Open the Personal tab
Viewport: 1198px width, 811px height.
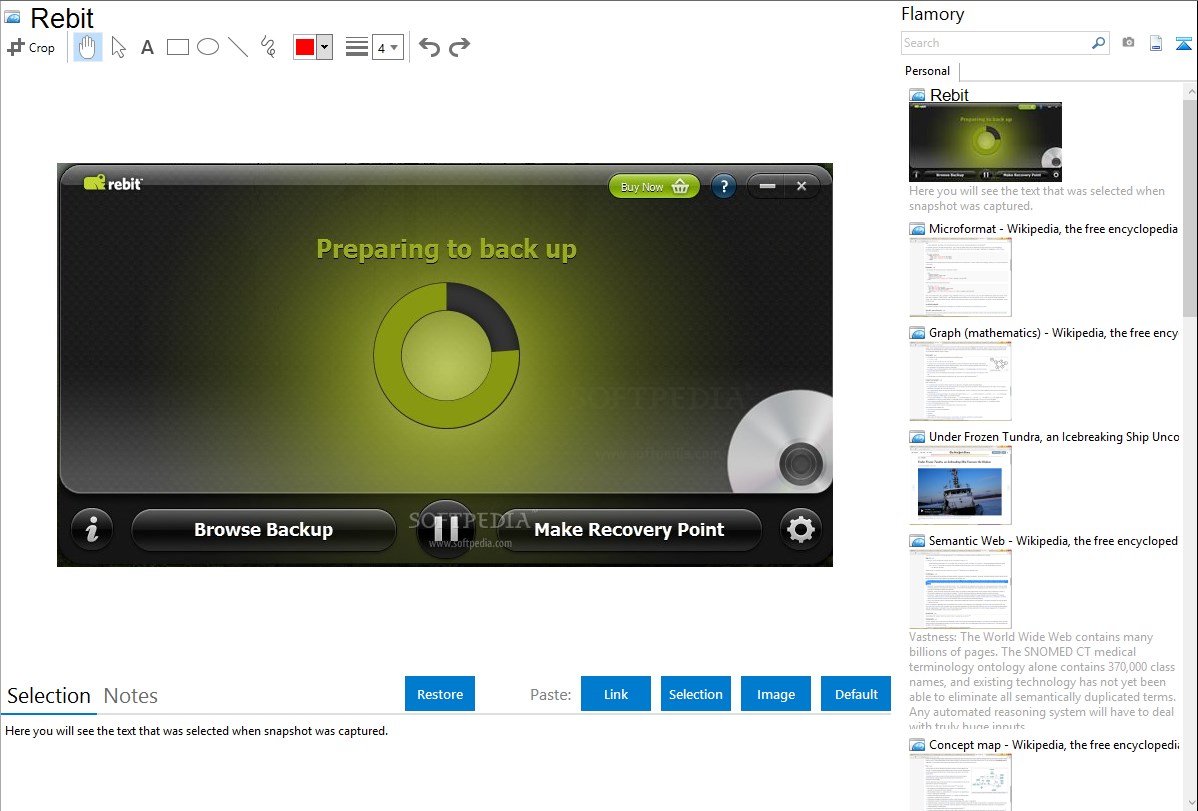928,71
